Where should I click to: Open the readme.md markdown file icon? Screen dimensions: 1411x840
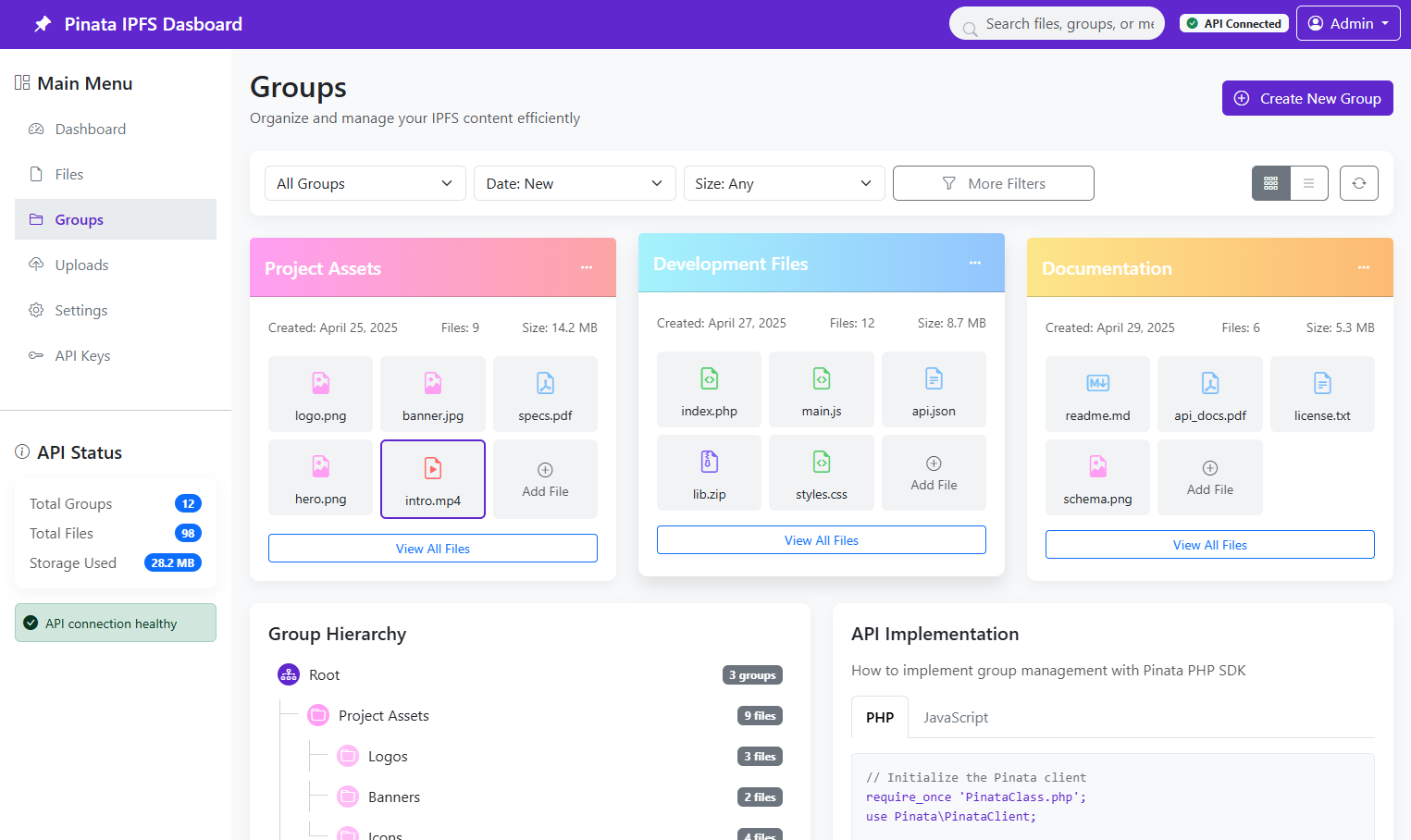pyautogui.click(x=1097, y=383)
